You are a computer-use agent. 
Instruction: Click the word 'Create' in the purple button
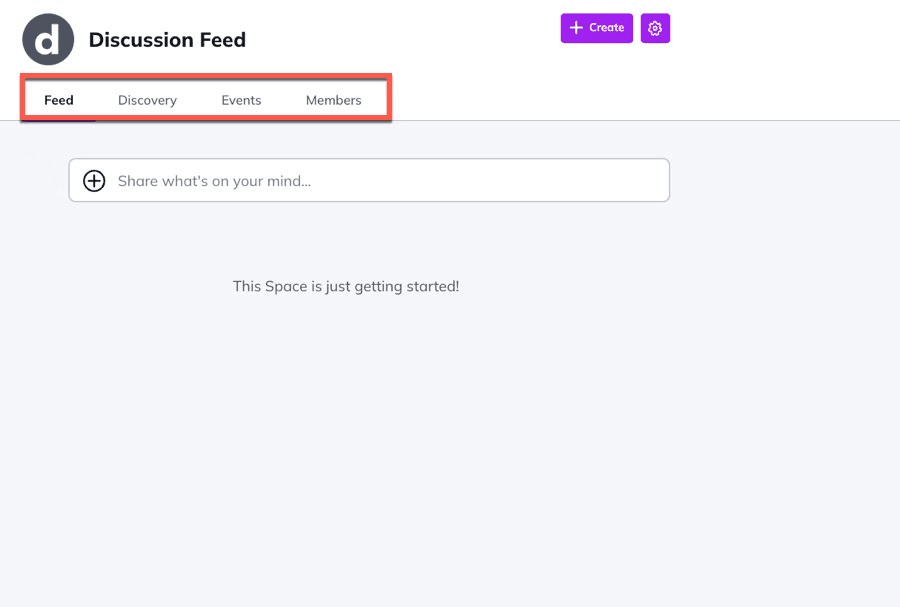click(x=606, y=28)
